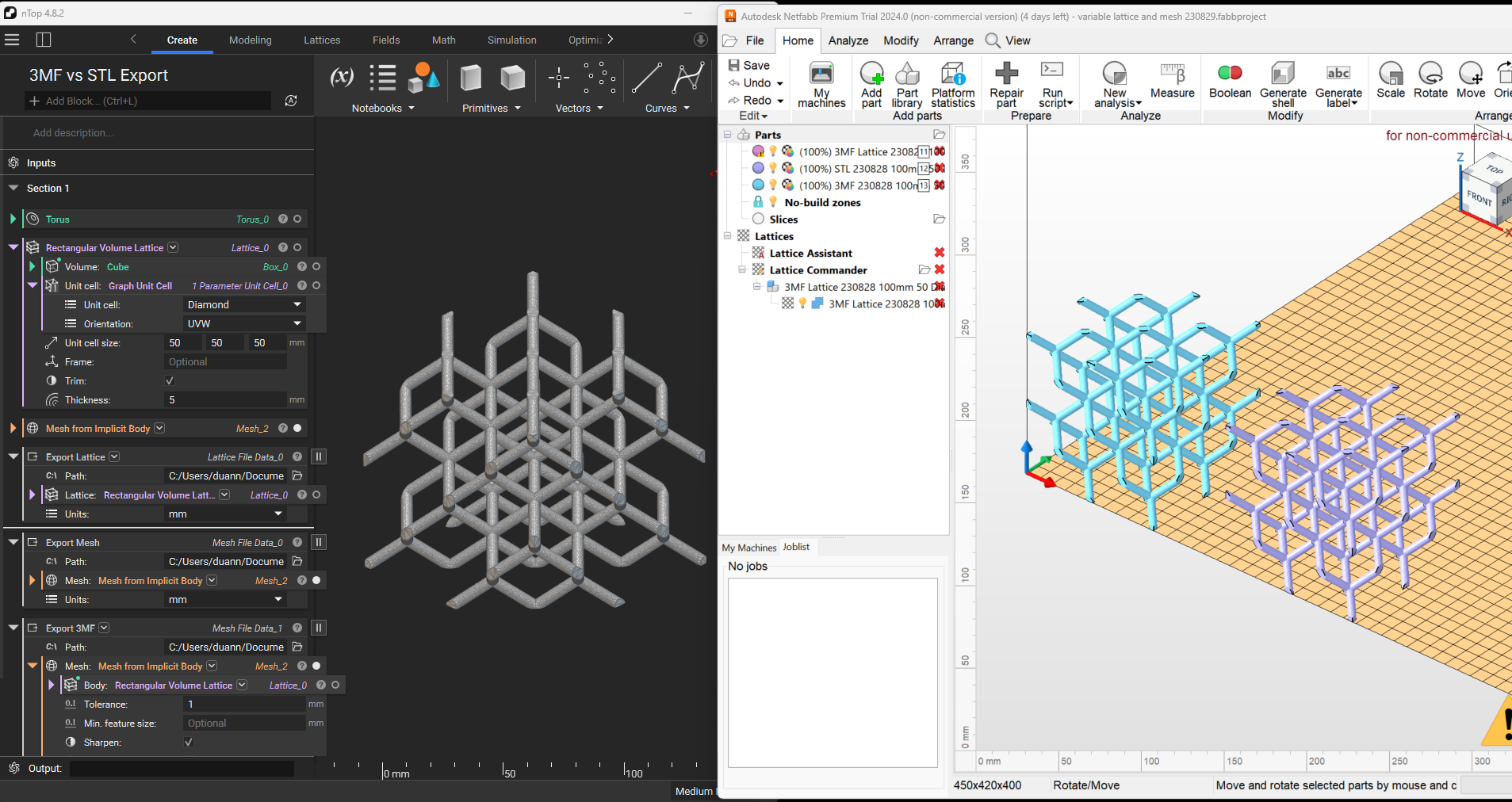
Task: Open the Repair part tool
Action: [x=1006, y=74]
